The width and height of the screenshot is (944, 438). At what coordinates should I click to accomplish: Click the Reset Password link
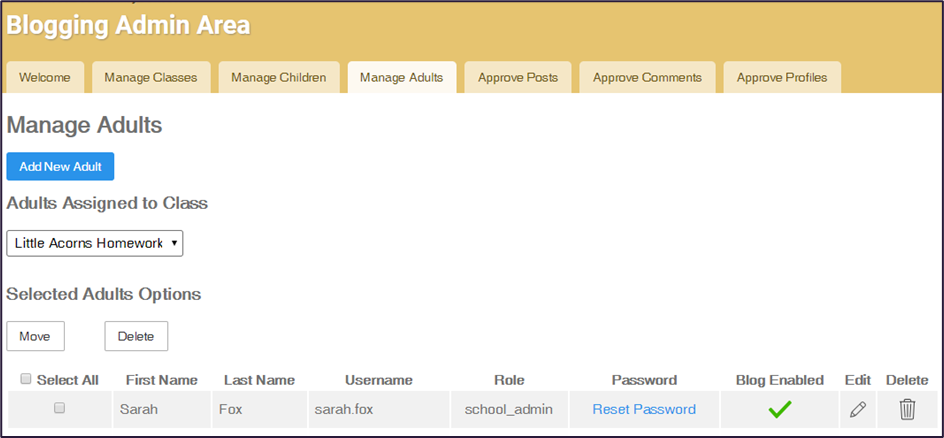click(x=644, y=409)
